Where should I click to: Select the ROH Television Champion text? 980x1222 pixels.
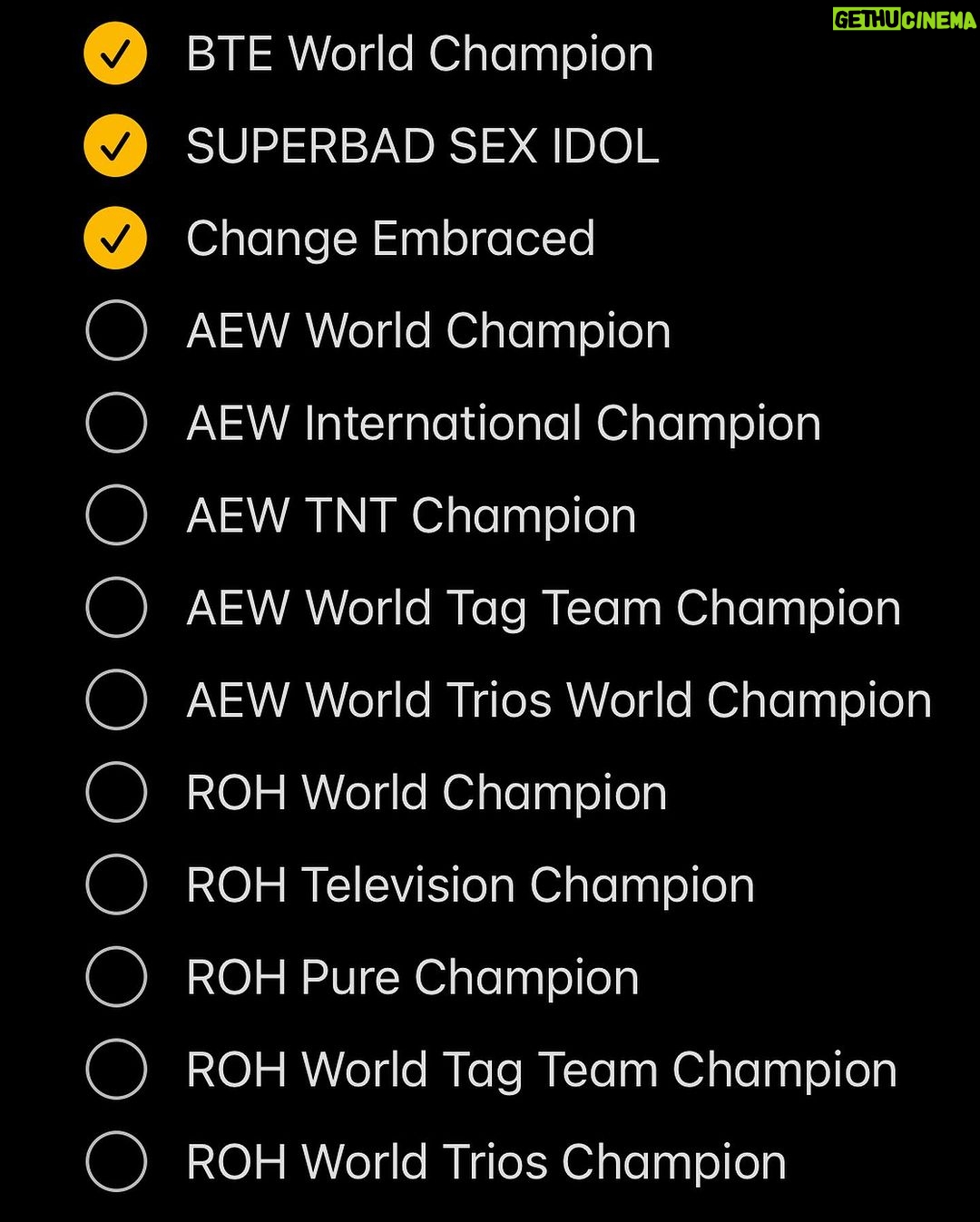point(471,885)
